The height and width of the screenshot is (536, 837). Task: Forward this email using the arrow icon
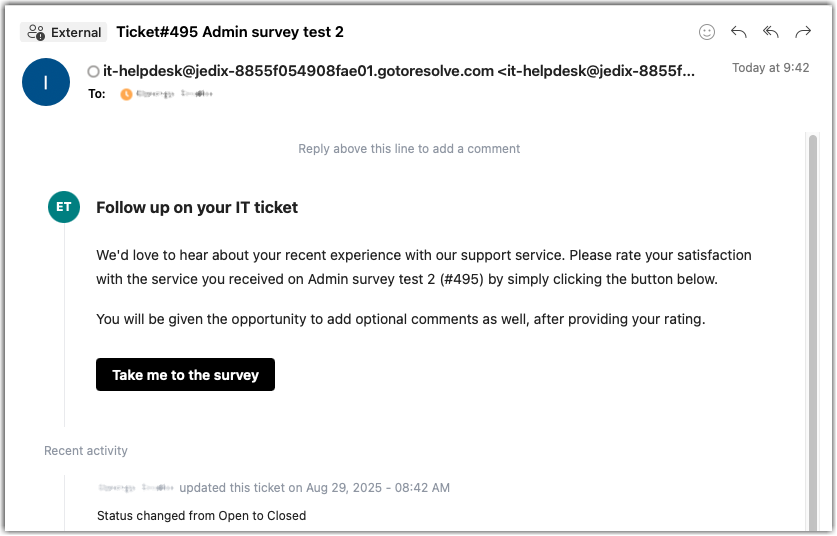803,32
